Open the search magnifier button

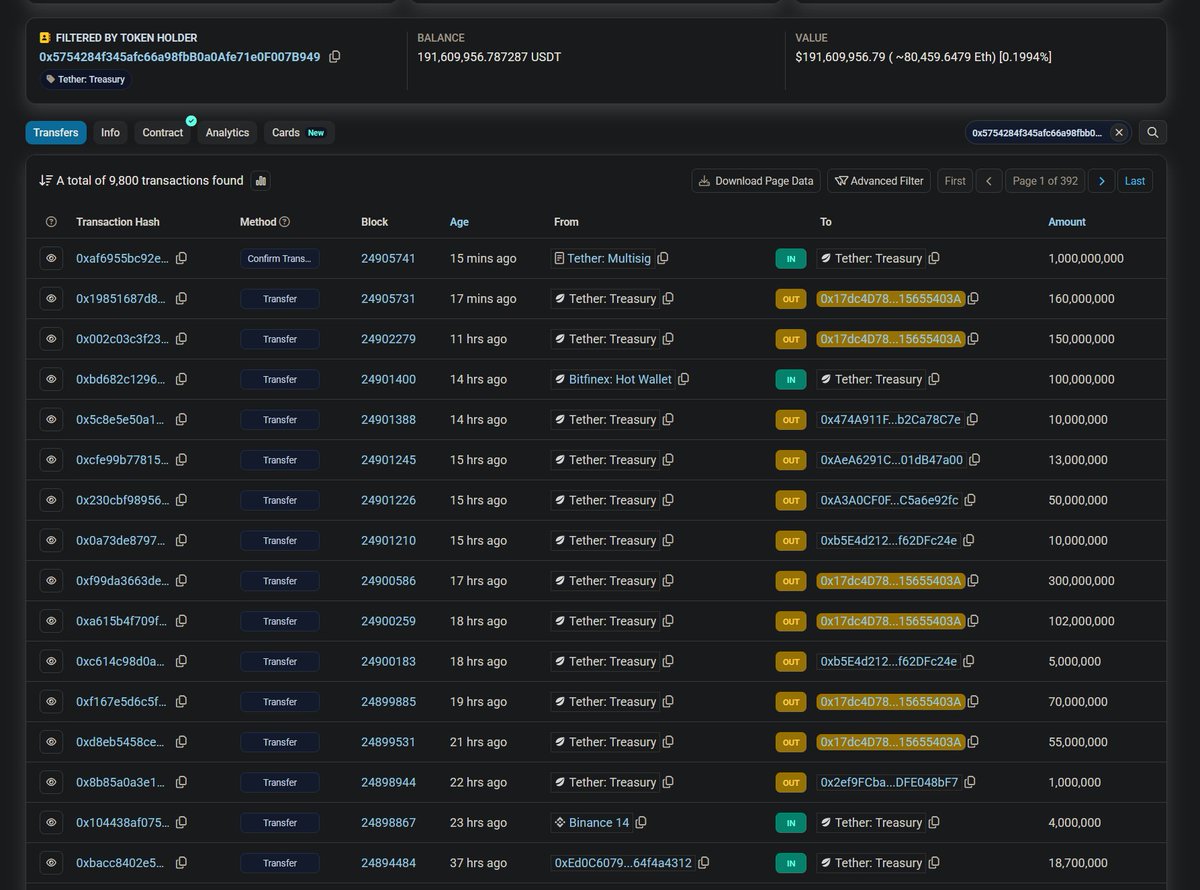tap(1153, 132)
